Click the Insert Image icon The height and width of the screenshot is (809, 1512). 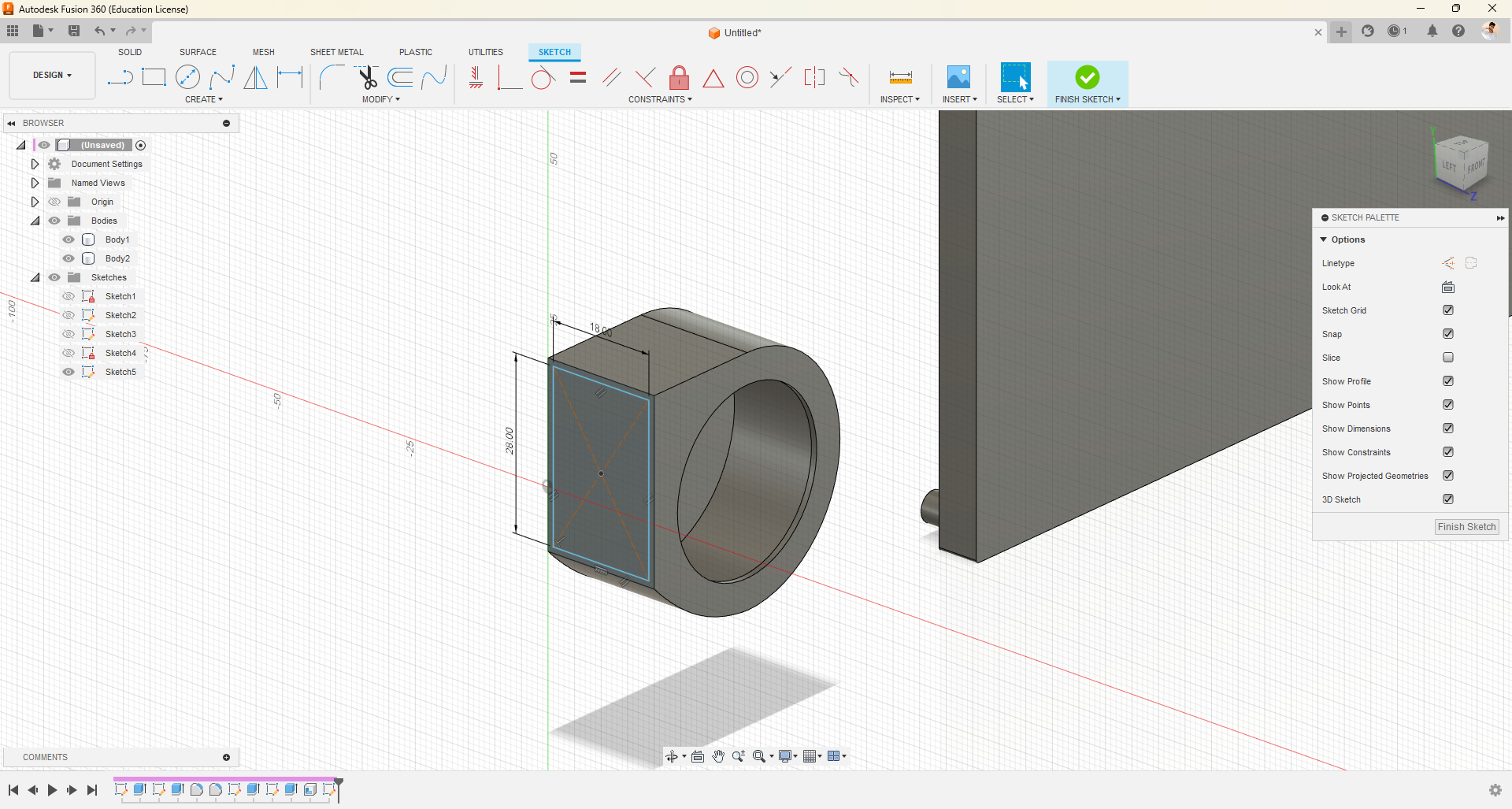click(958, 77)
